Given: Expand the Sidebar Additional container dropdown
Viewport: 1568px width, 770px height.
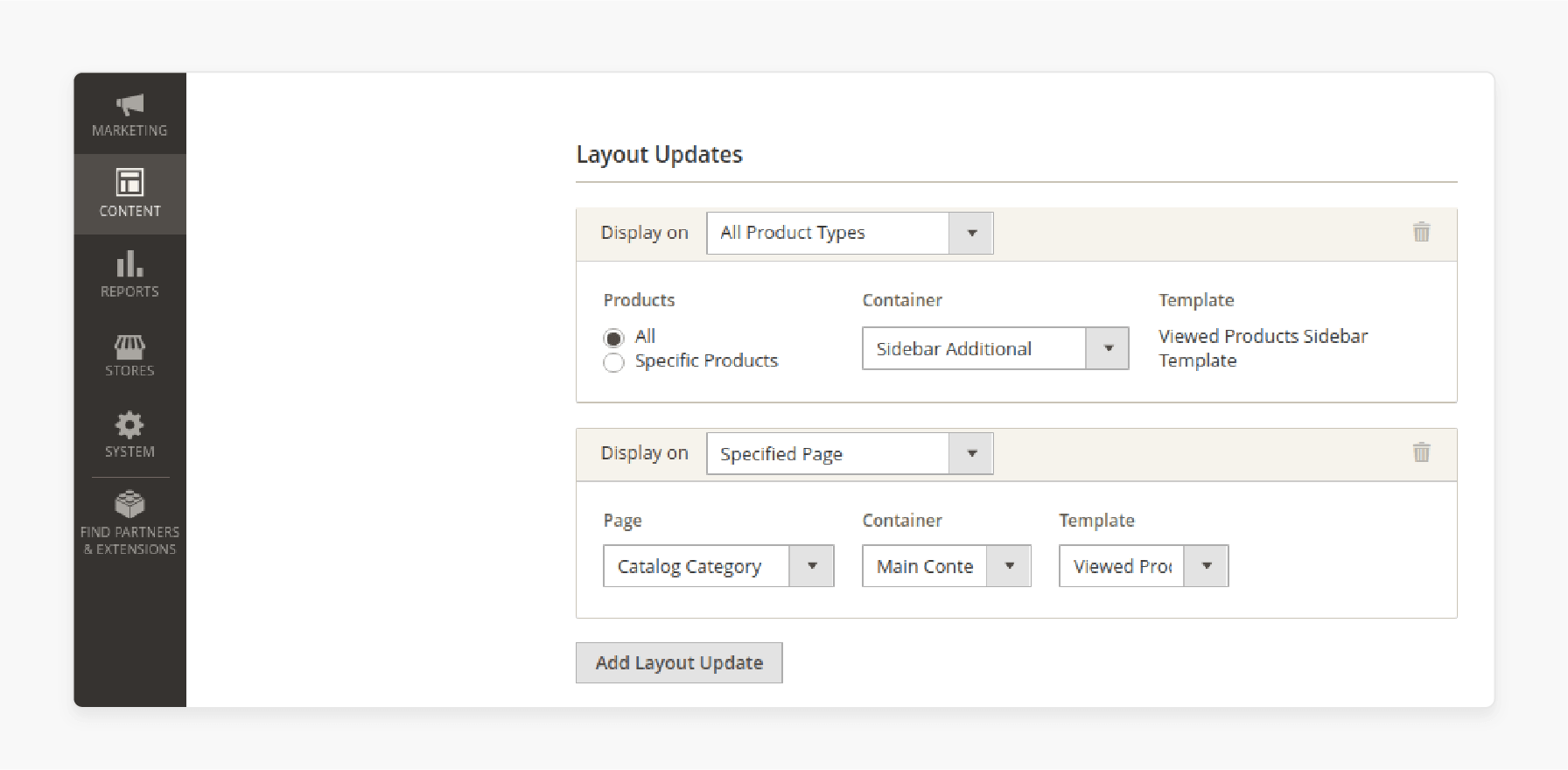Looking at the screenshot, I should (x=995, y=348).
